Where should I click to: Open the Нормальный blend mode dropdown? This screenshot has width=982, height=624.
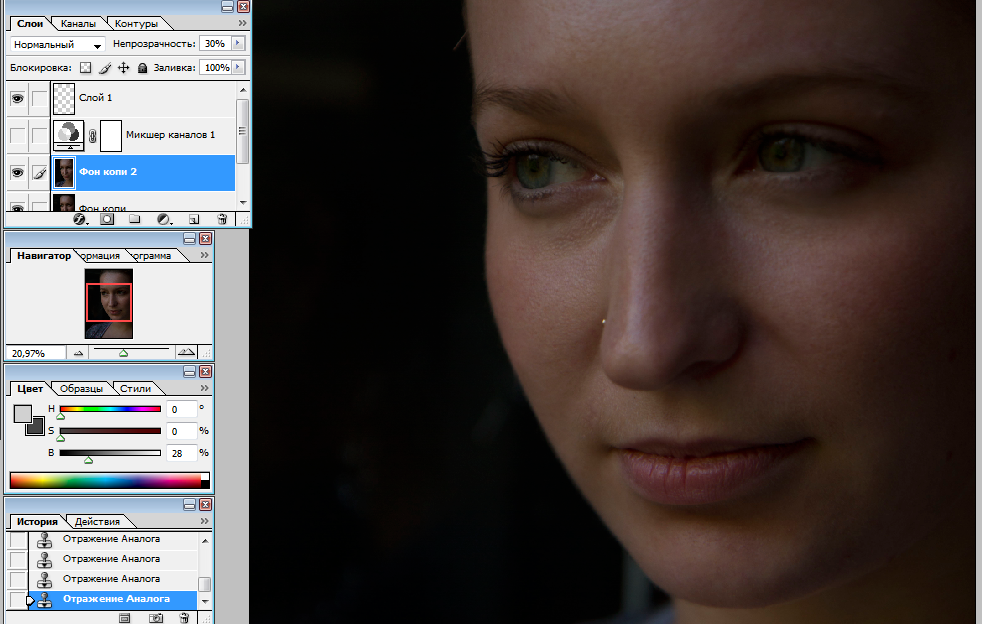(x=57, y=44)
